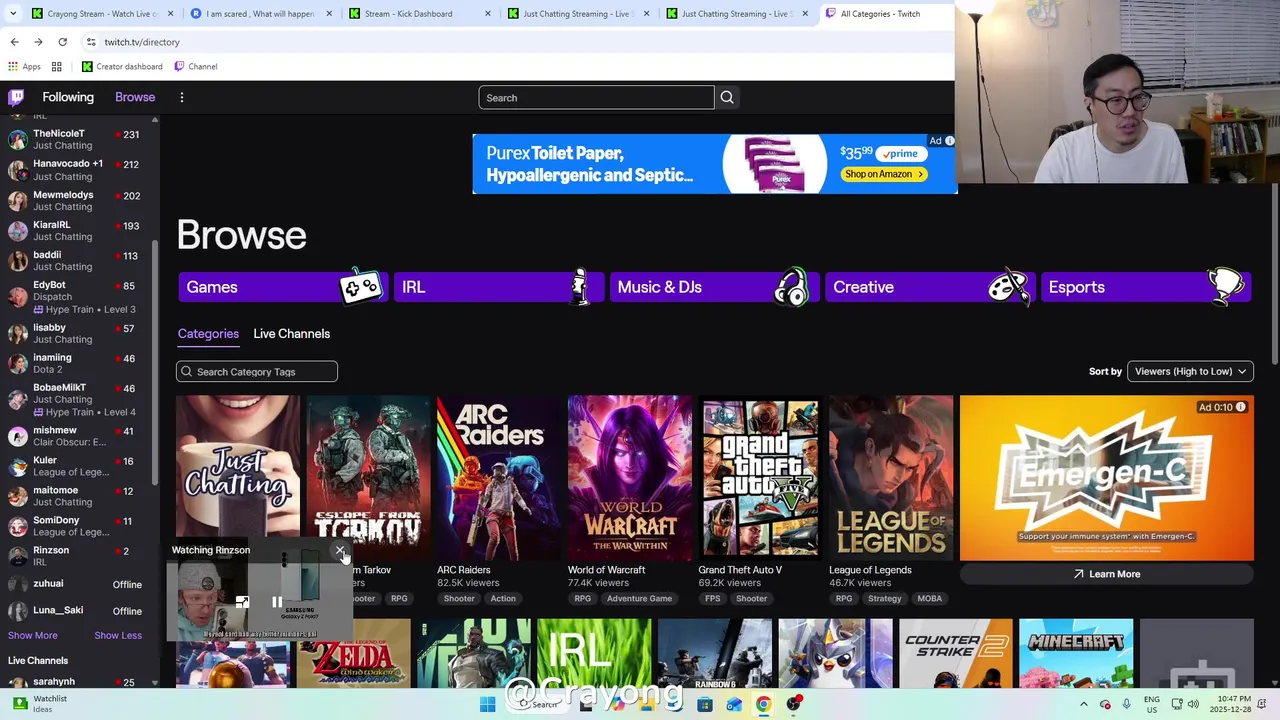Click Shop on Amazon in Purex ad
Image resolution: width=1280 pixels, height=720 pixels.
click(x=884, y=174)
